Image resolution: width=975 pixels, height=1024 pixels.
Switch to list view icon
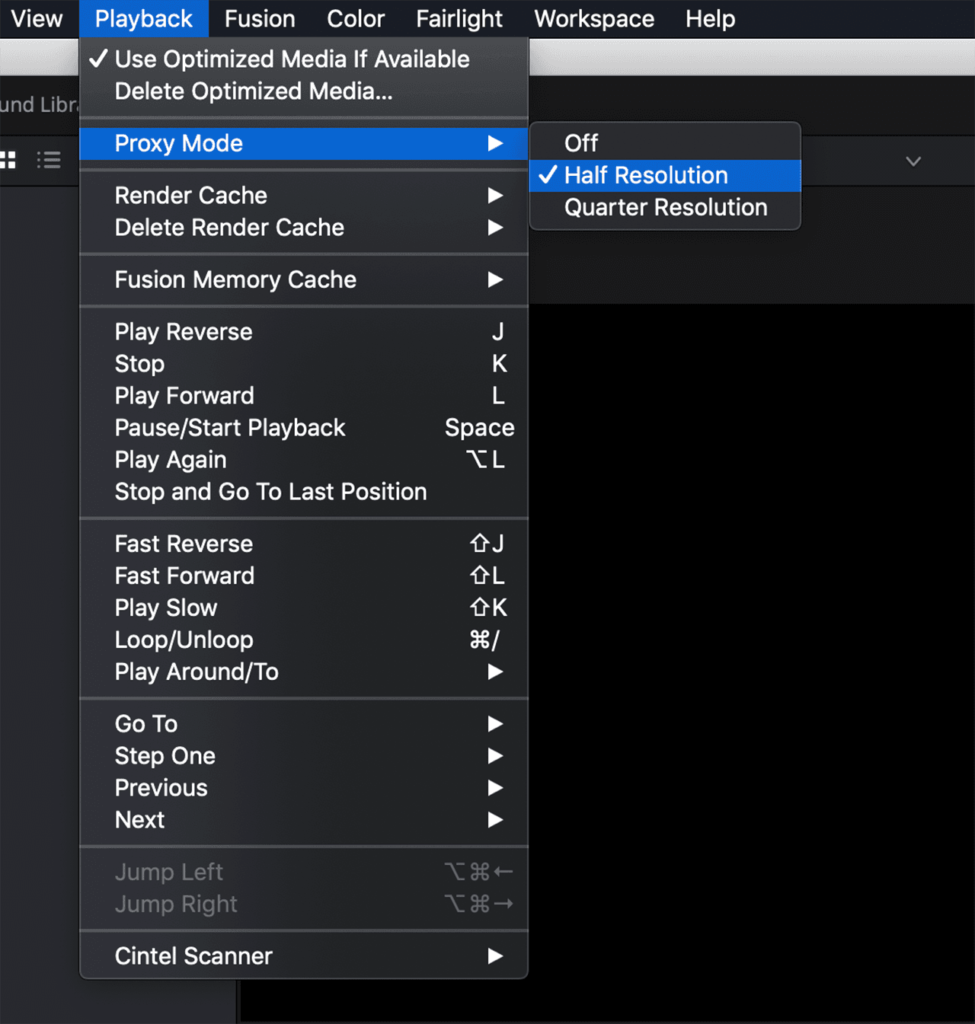49,160
